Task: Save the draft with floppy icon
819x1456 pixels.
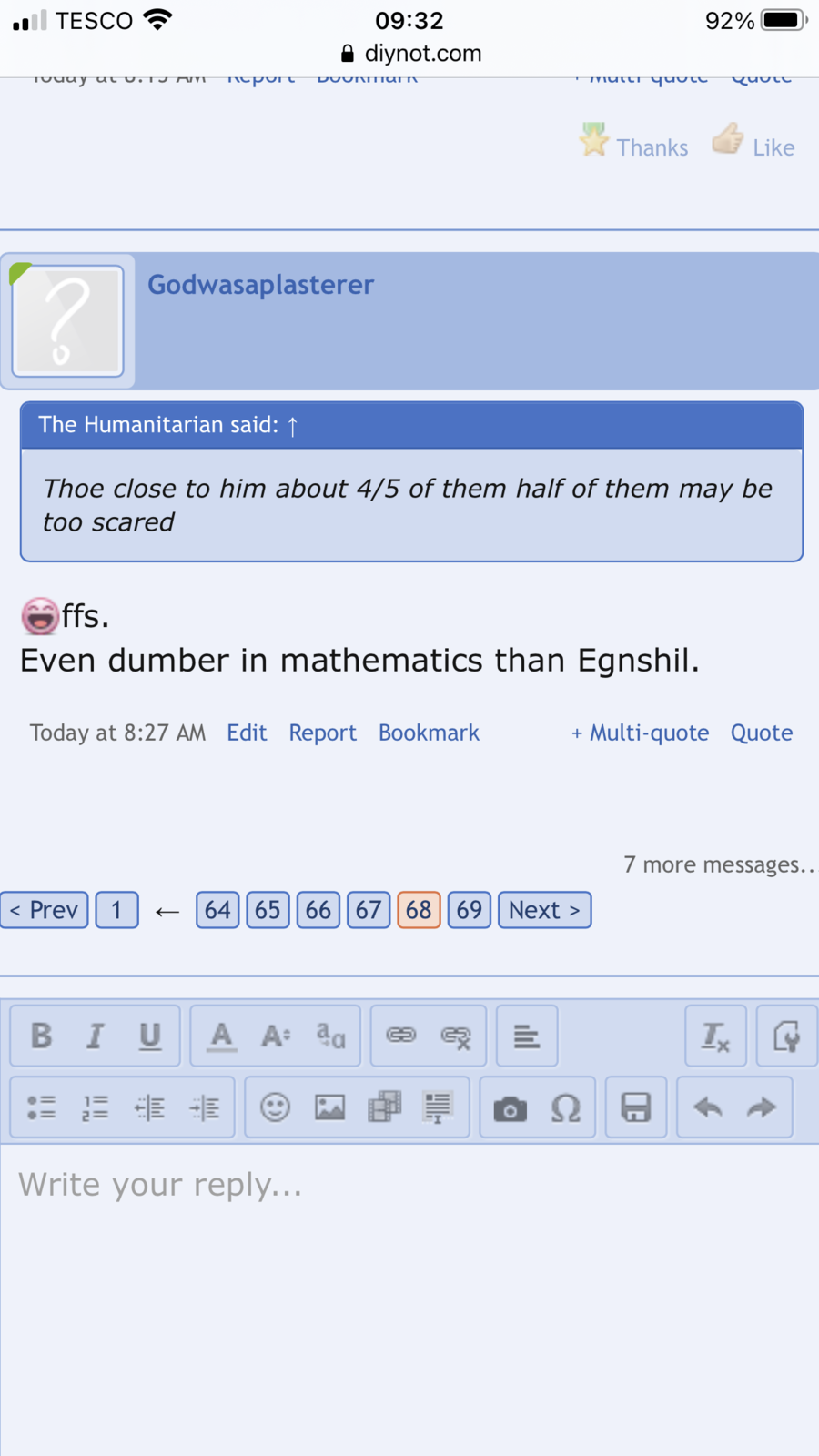Action: coord(635,1107)
